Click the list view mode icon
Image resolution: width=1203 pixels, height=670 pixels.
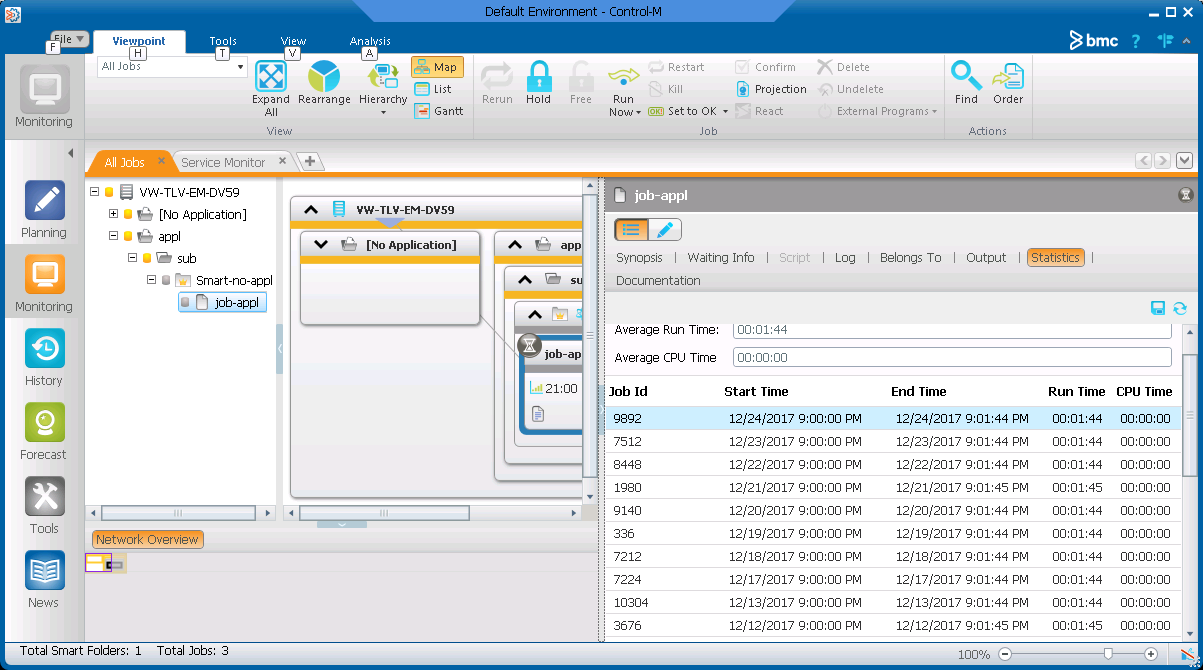(631, 229)
